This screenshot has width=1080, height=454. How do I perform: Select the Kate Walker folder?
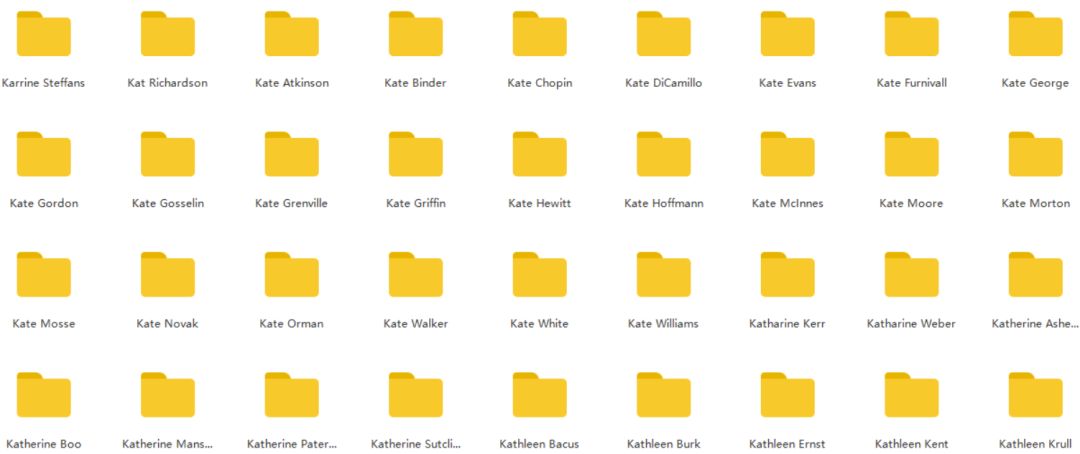415,275
